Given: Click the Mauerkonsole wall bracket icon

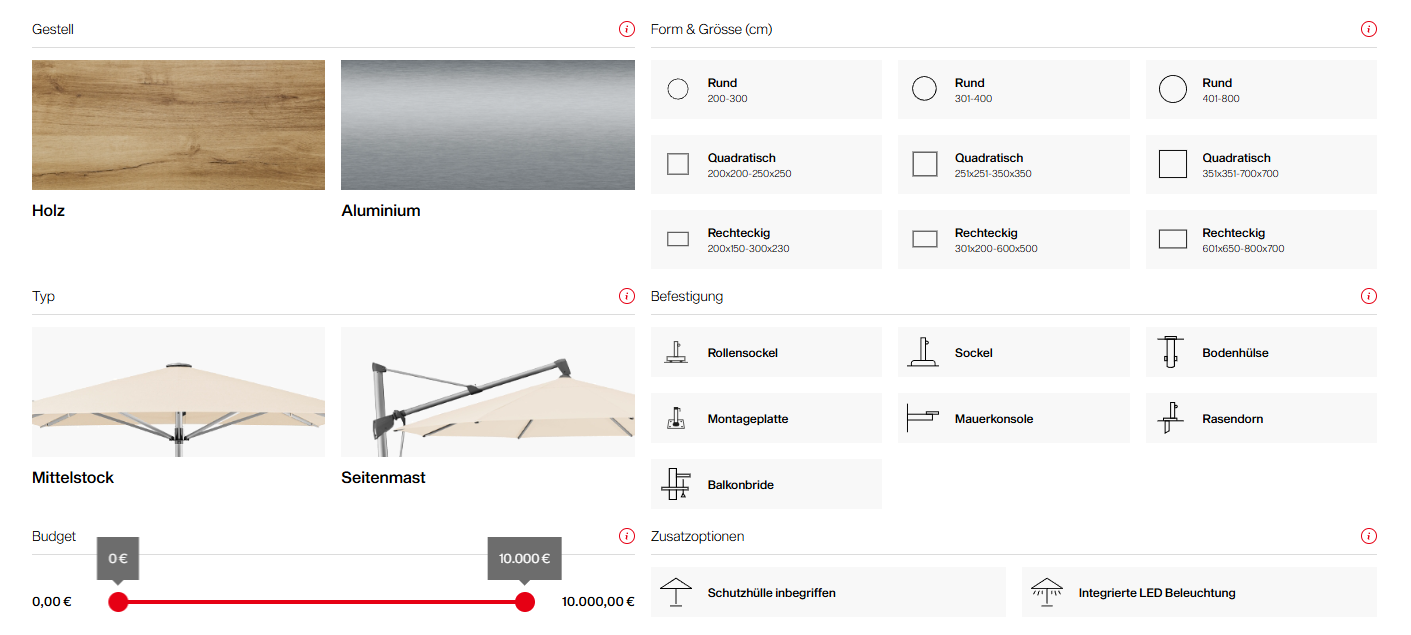Looking at the screenshot, I should point(924,418).
